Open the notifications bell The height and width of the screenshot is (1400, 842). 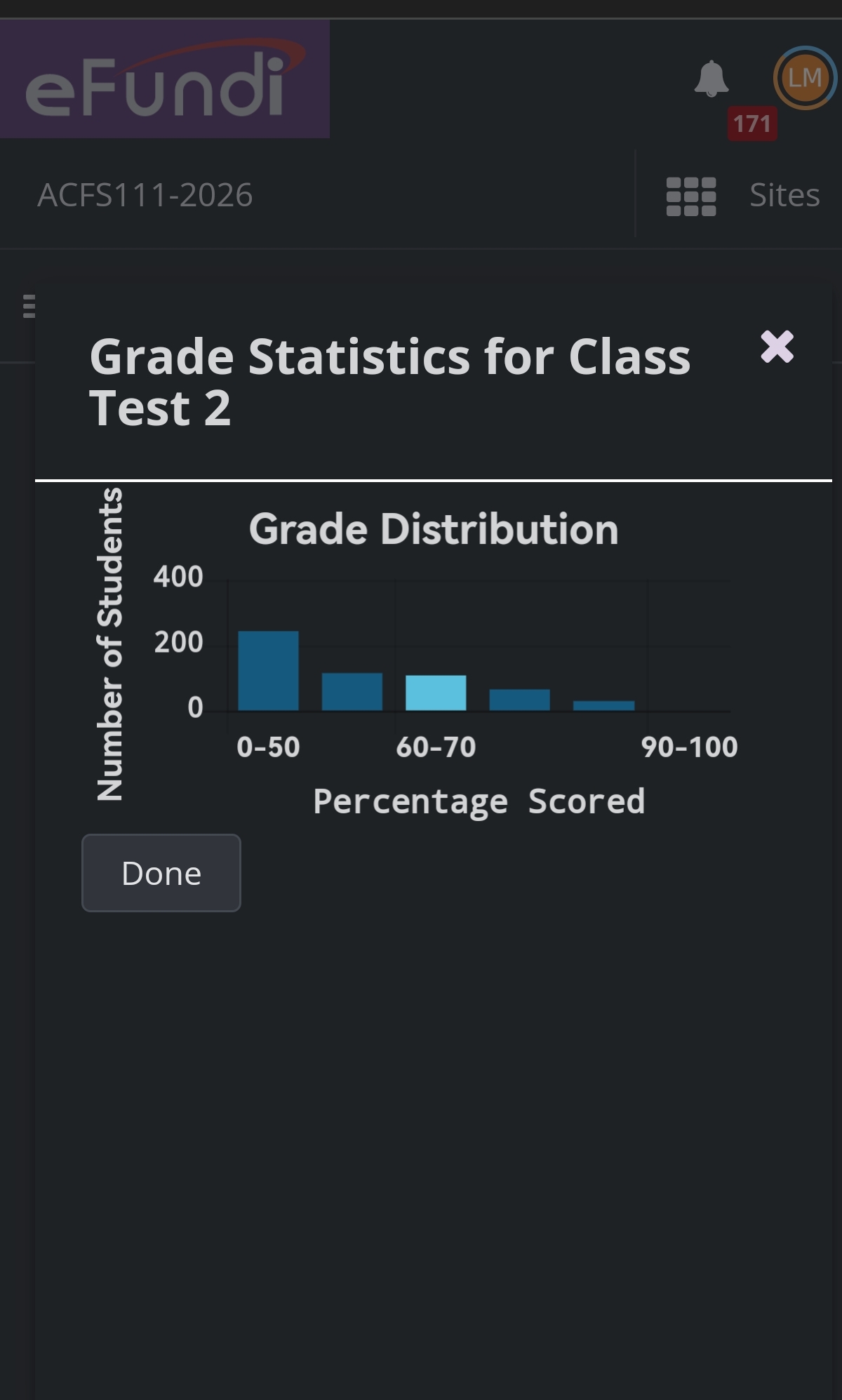pos(711,79)
